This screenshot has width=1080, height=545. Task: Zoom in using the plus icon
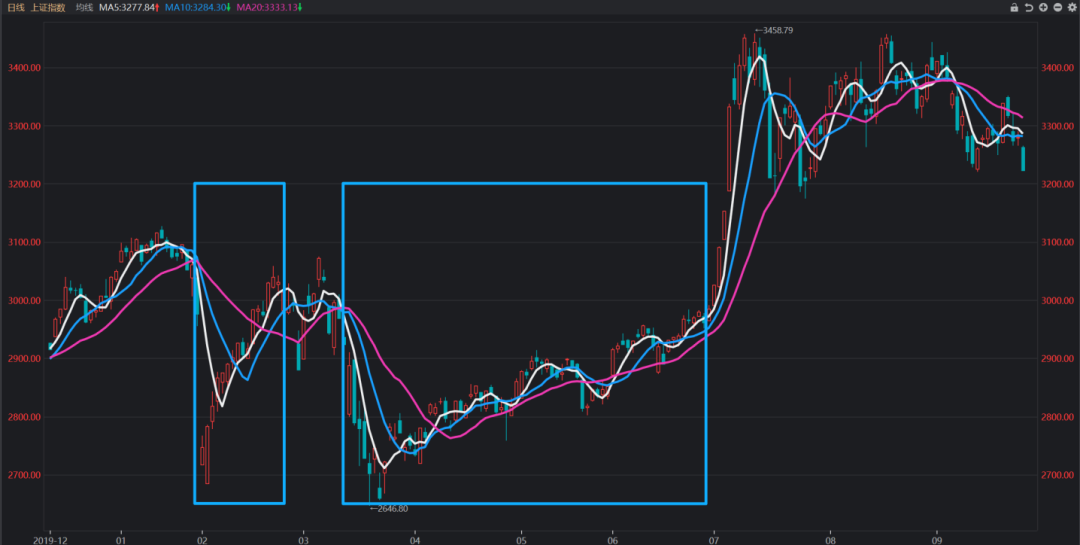tap(1043, 8)
